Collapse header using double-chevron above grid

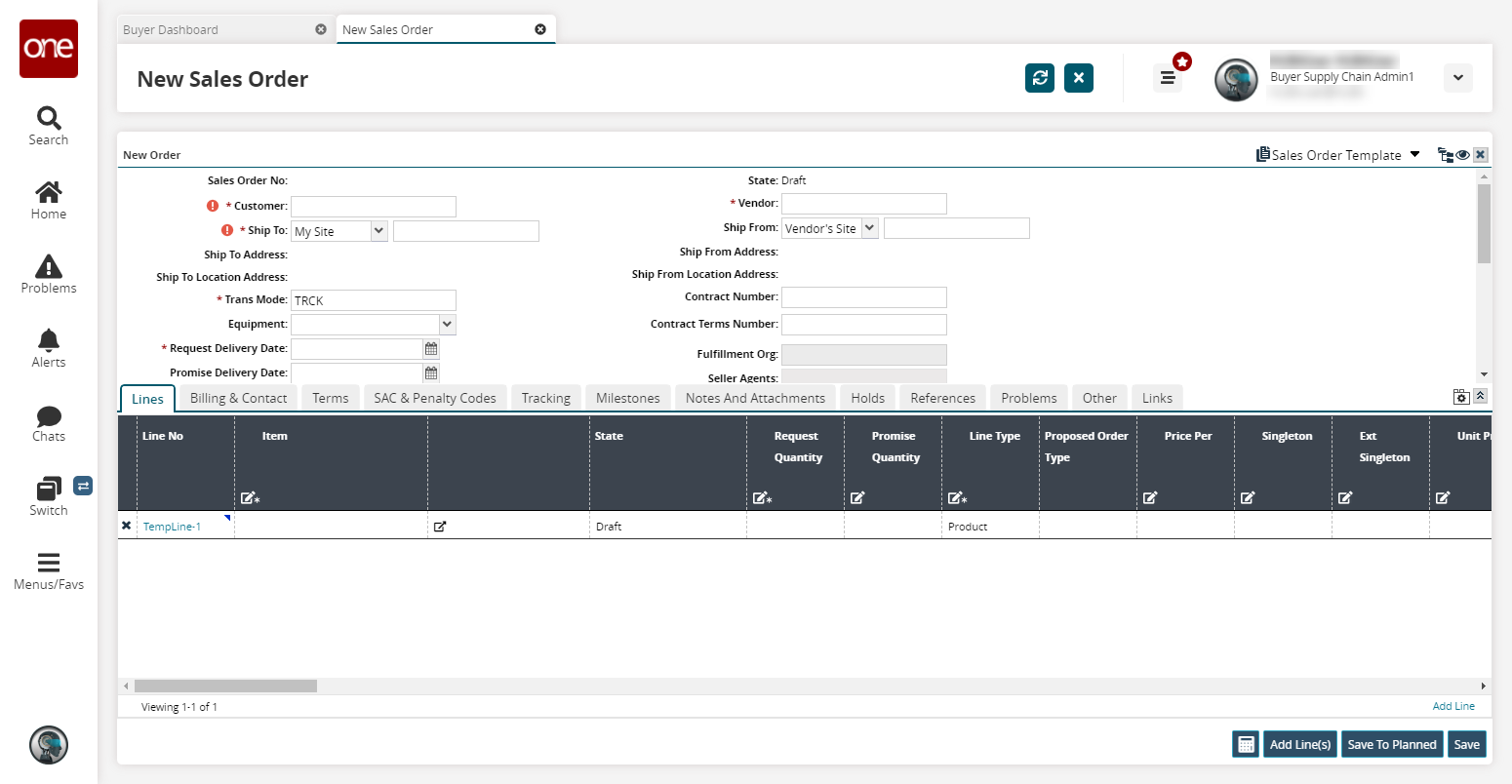(x=1480, y=396)
